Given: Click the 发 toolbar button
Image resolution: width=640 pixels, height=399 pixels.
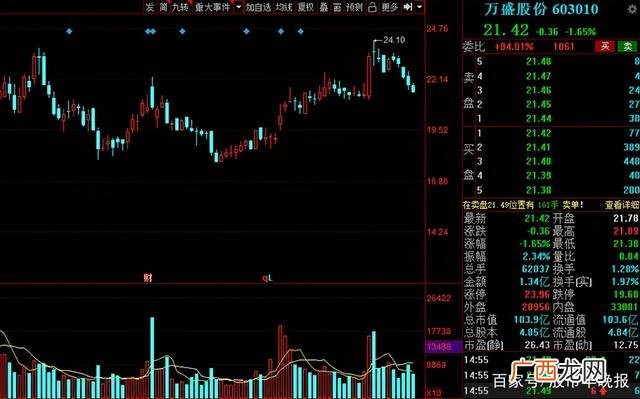Looking at the screenshot, I should [x=150, y=7].
